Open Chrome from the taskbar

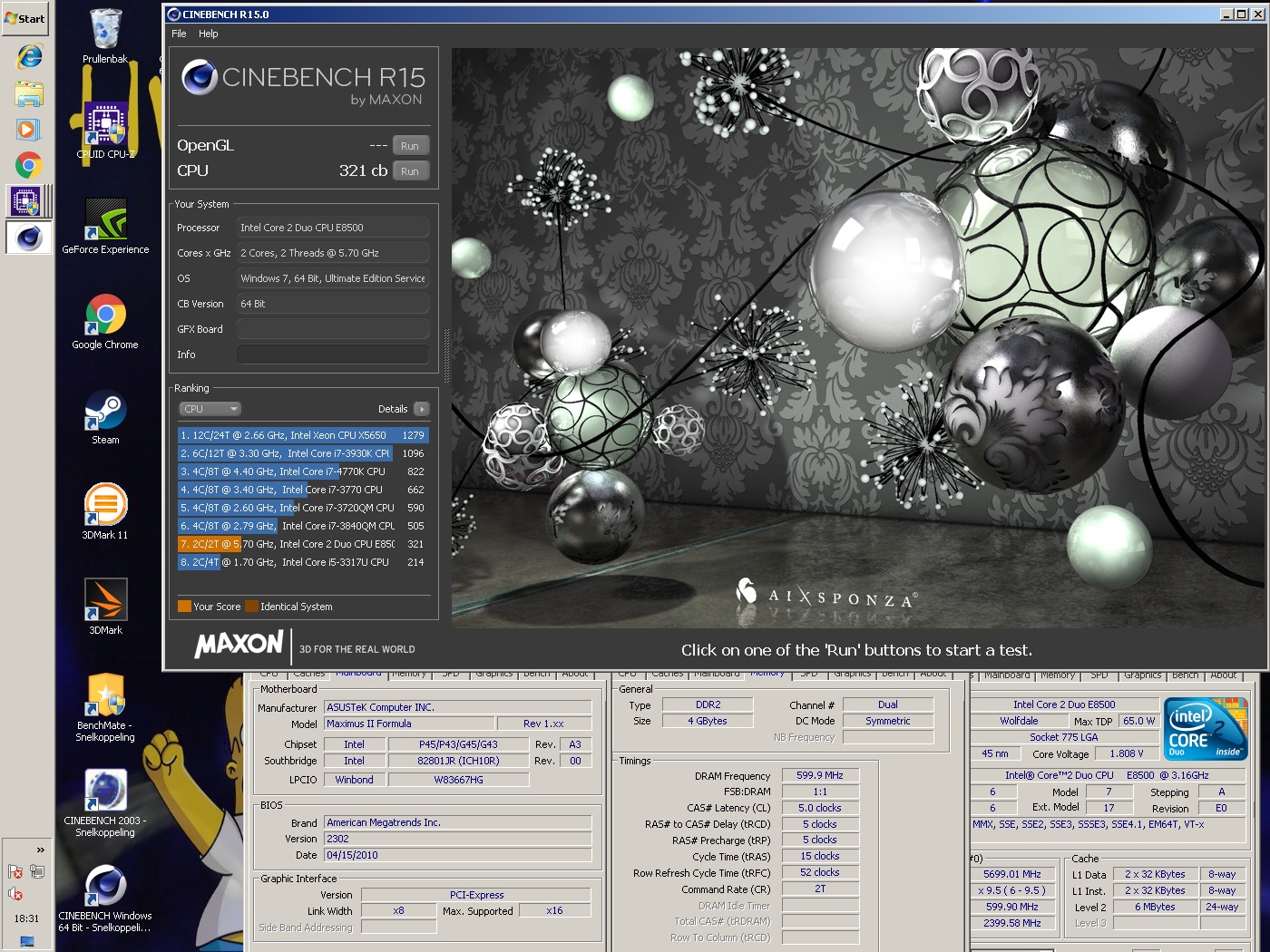tap(29, 165)
